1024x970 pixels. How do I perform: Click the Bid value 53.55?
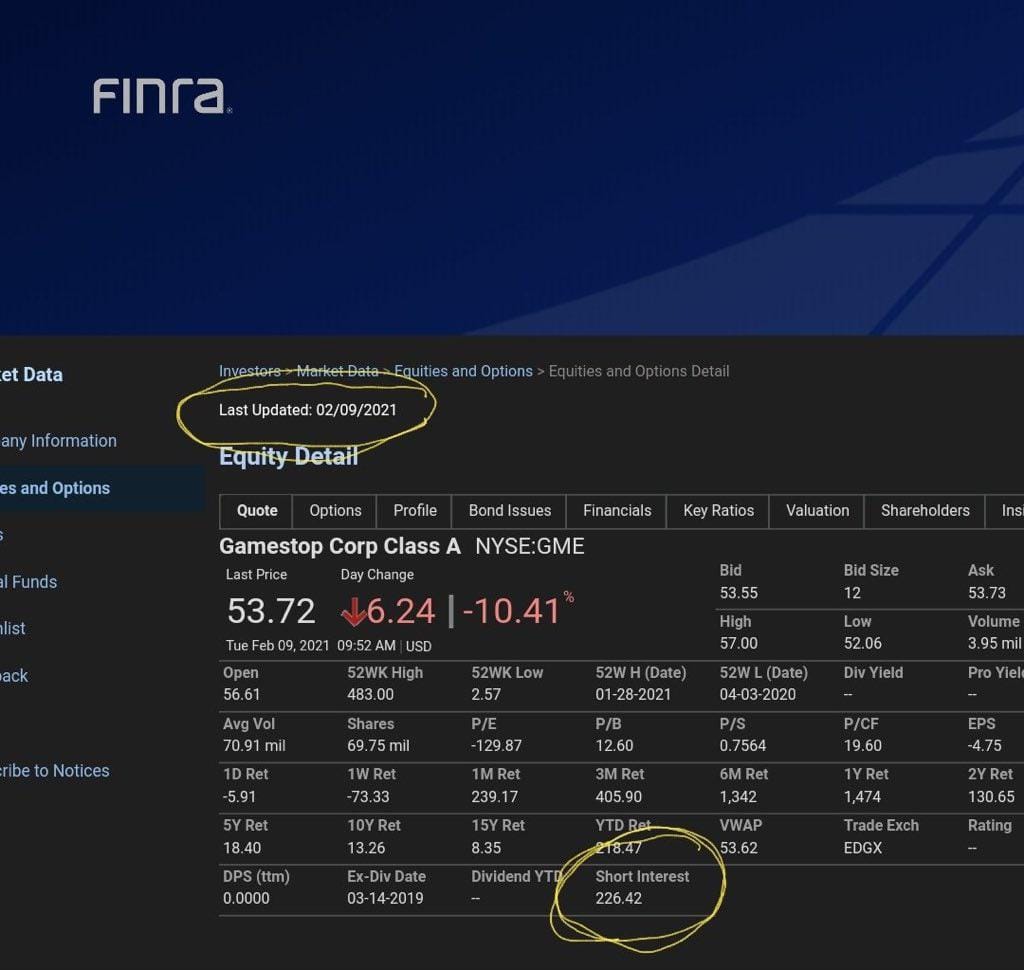(739, 593)
